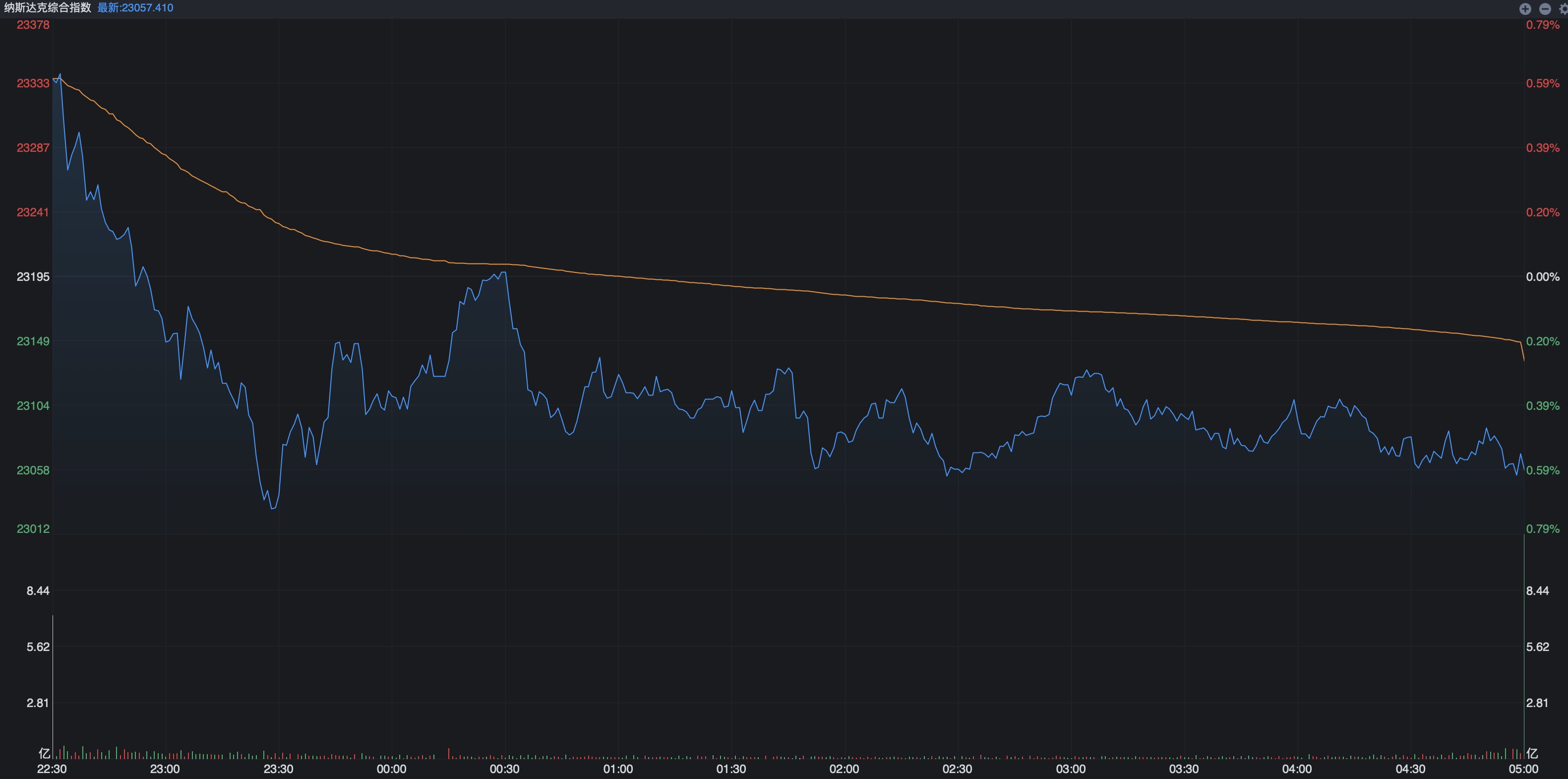The width and height of the screenshot is (1568, 779).
Task: Click the minus zoom-out icon
Action: pos(1545,8)
